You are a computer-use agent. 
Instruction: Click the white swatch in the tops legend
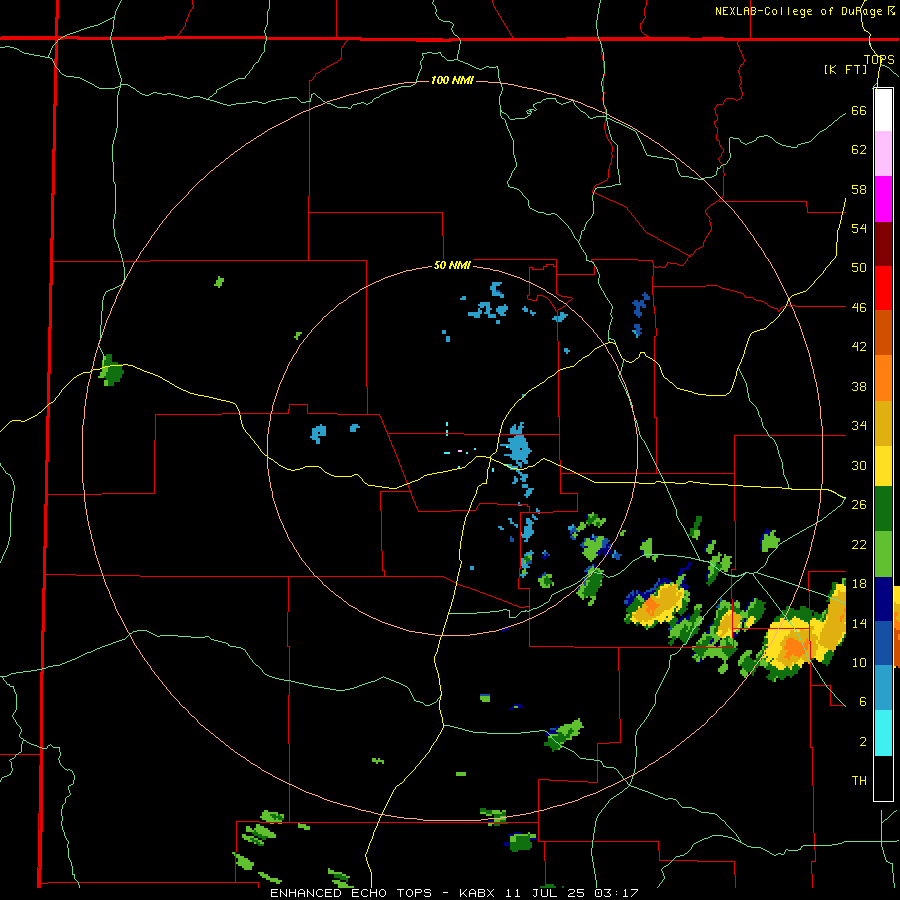(883, 110)
